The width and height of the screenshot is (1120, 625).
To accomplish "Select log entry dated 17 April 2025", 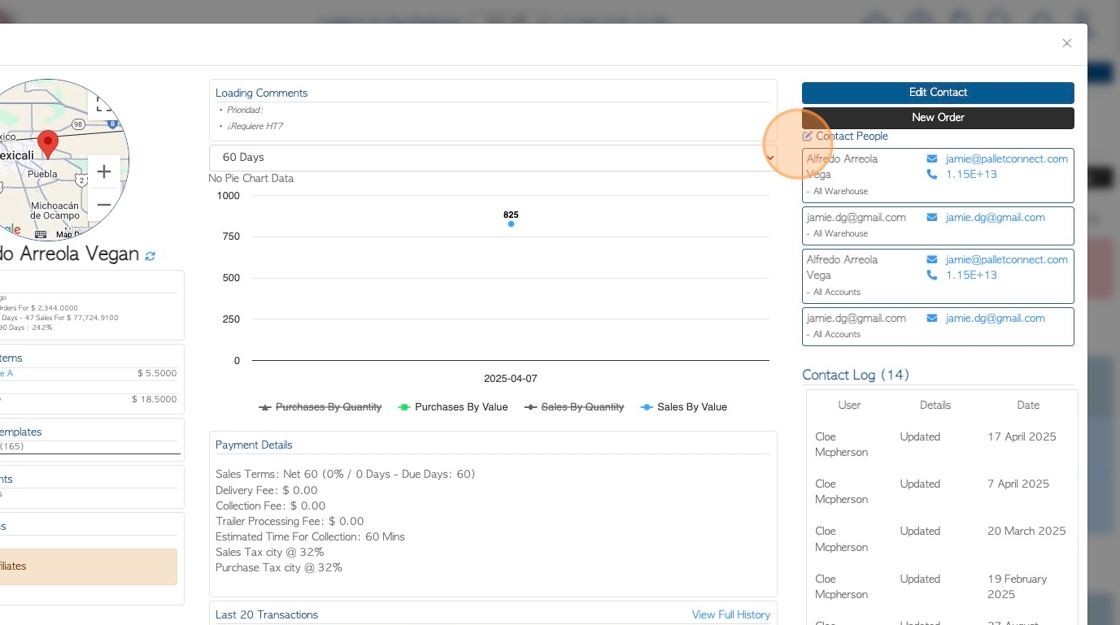I will tap(941, 444).
